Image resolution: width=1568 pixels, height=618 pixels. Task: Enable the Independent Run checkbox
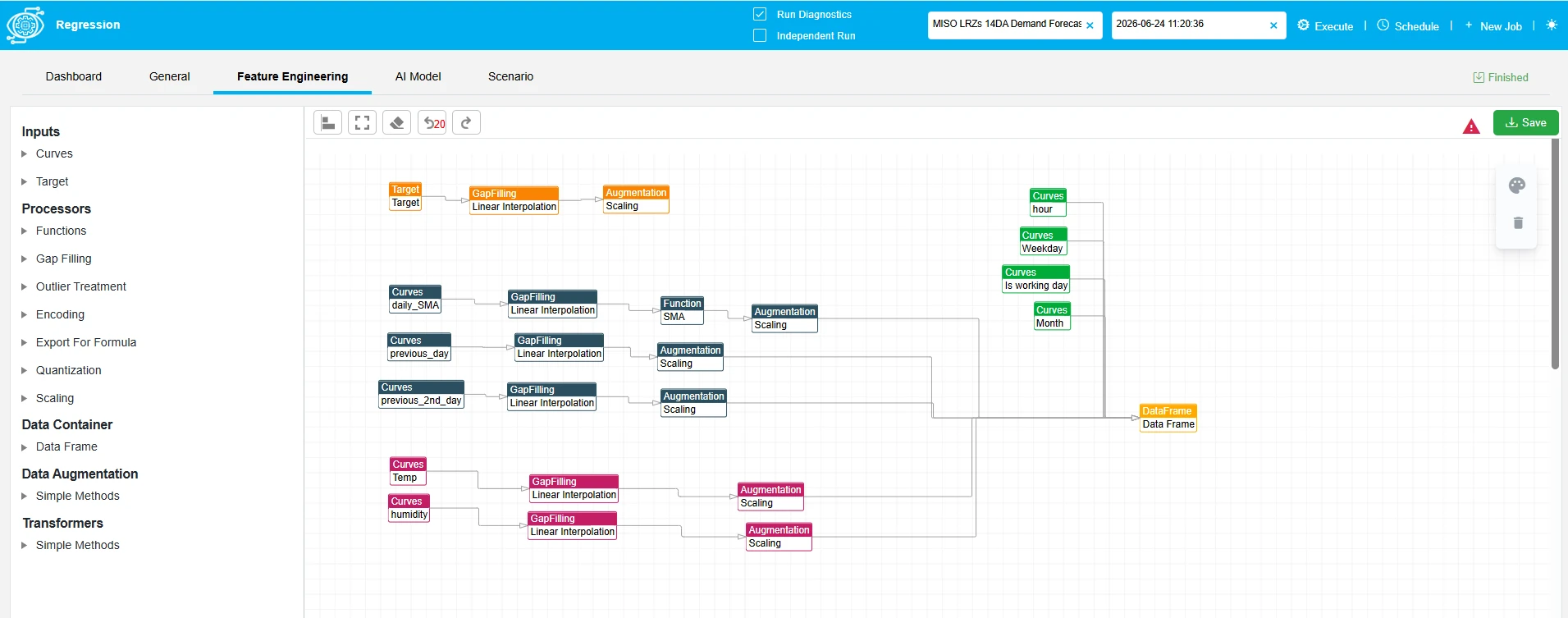click(x=760, y=35)
